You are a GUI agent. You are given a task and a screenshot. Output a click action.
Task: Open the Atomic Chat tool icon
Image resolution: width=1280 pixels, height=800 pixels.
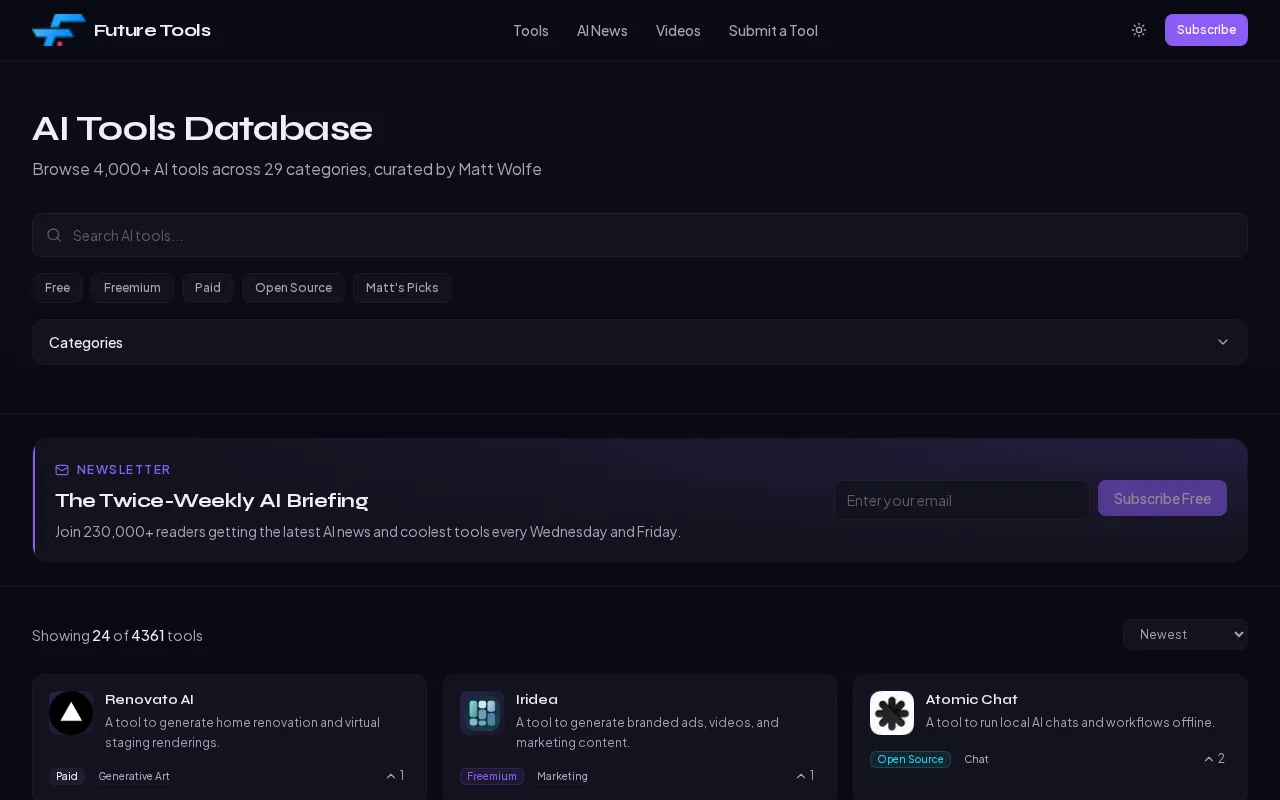tap(892, 713)
